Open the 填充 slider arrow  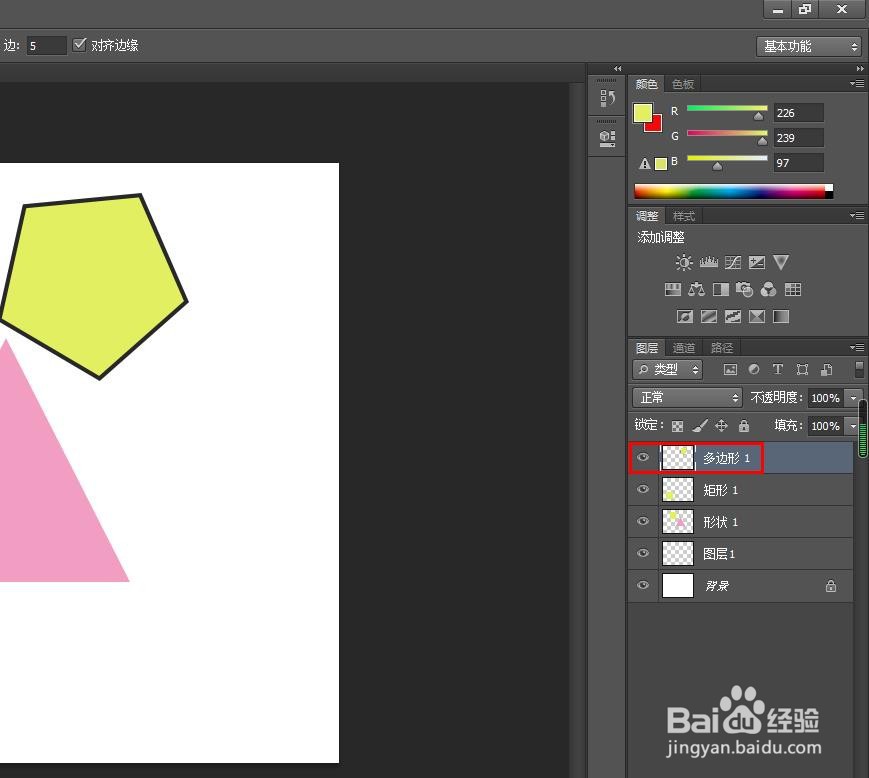pos(853,426)
